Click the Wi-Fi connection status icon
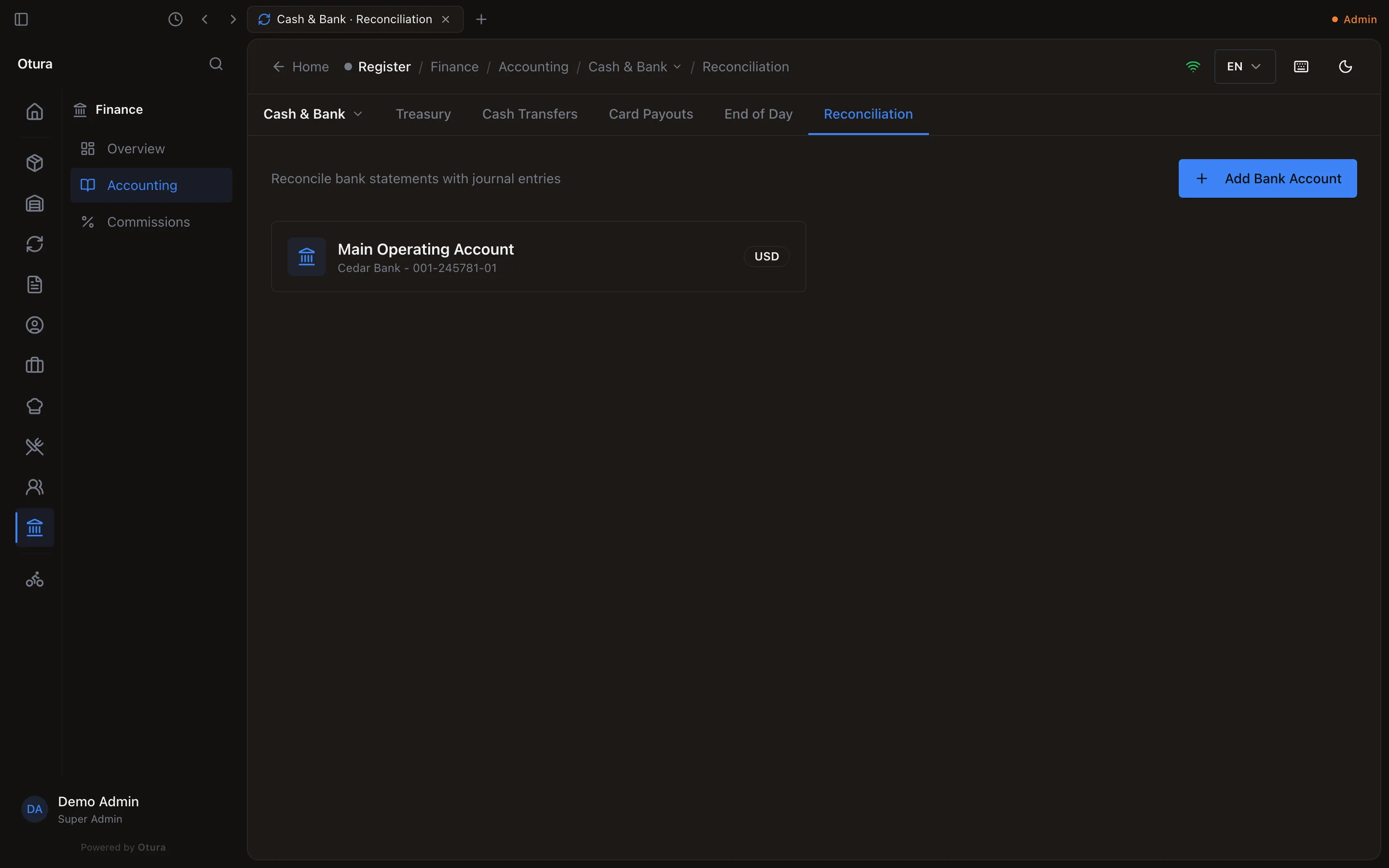This screenshot has width=1389, height=868. tap(1193, 67)
